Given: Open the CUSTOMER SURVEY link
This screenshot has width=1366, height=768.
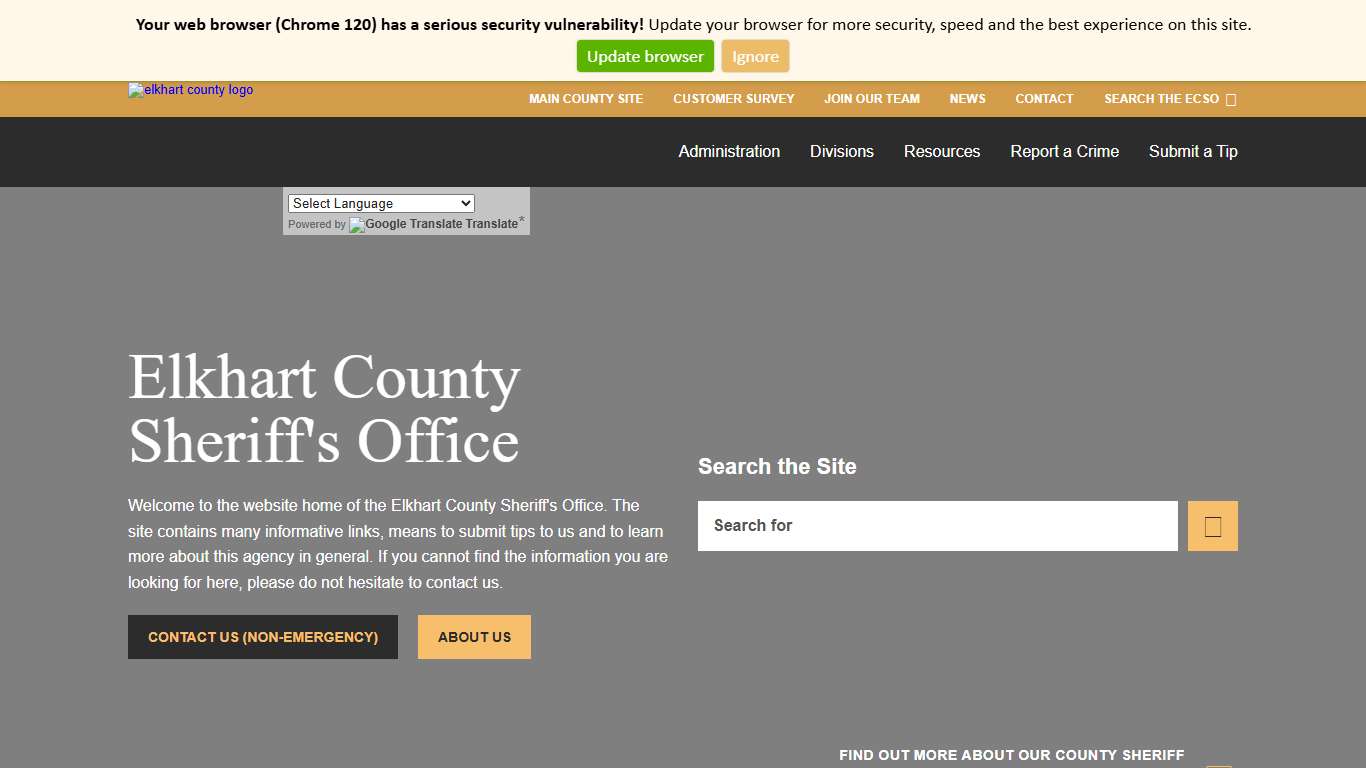Looking at the screenshot, I should coord(733,99).
